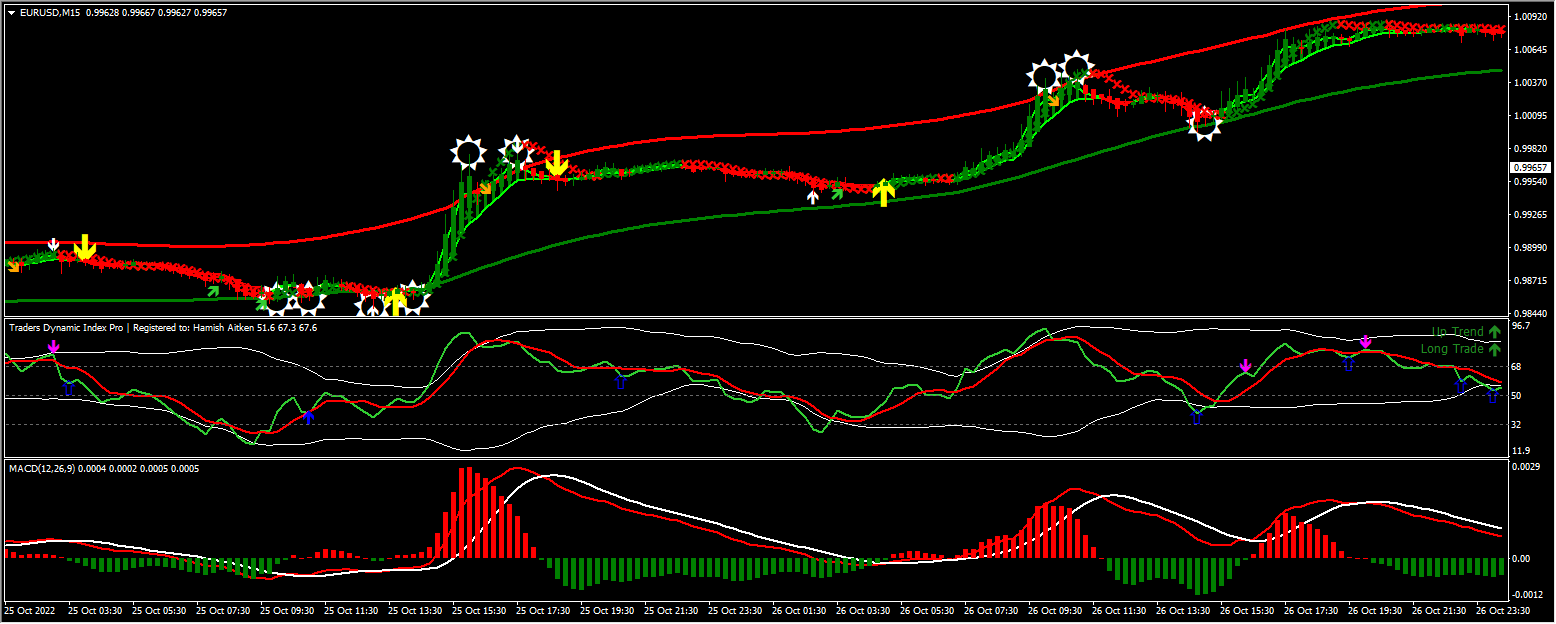
Task: Click the Long Trade label
Action: pos(1450,349)
